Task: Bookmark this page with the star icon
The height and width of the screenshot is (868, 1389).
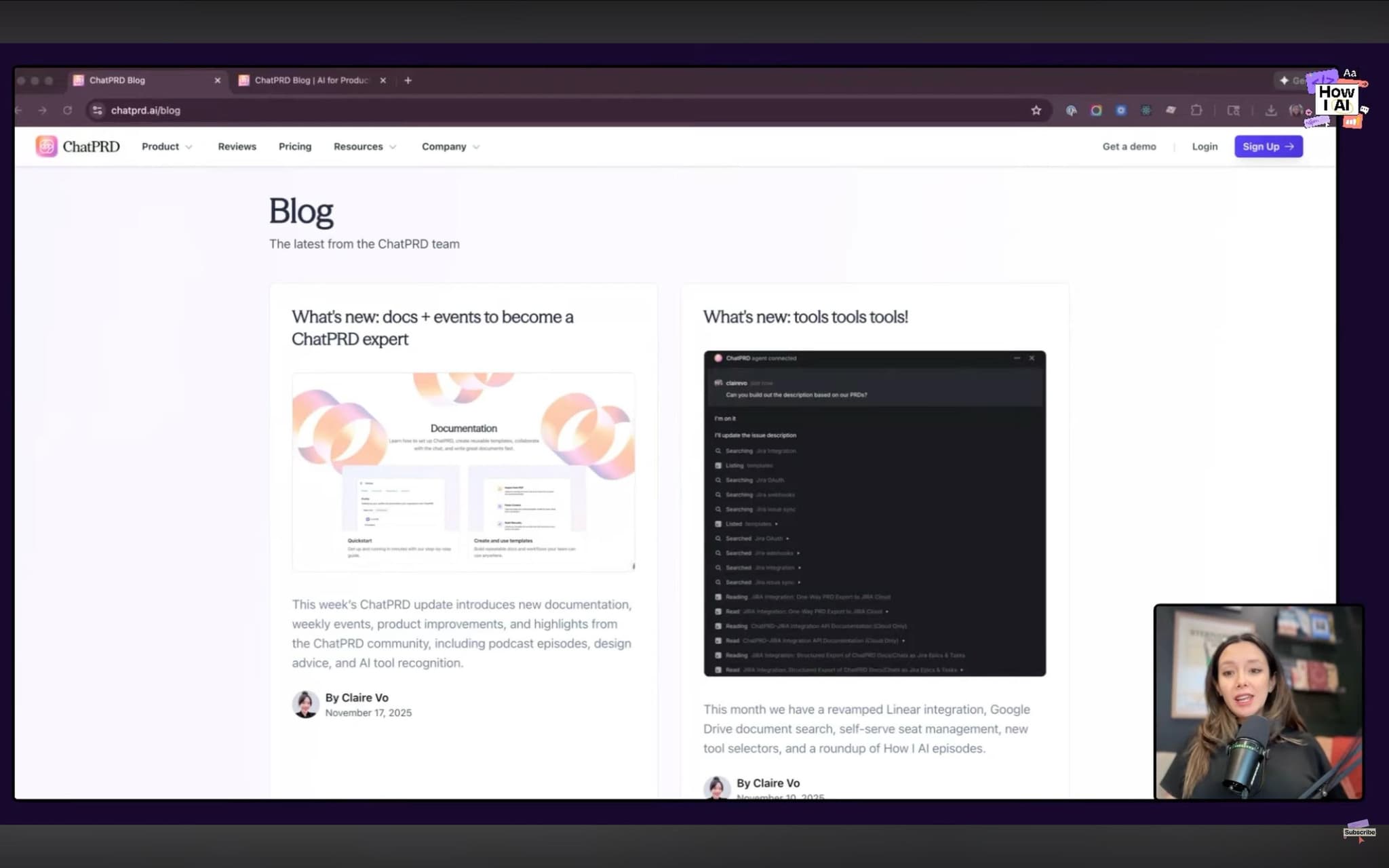Action: tap(1036, 111)
